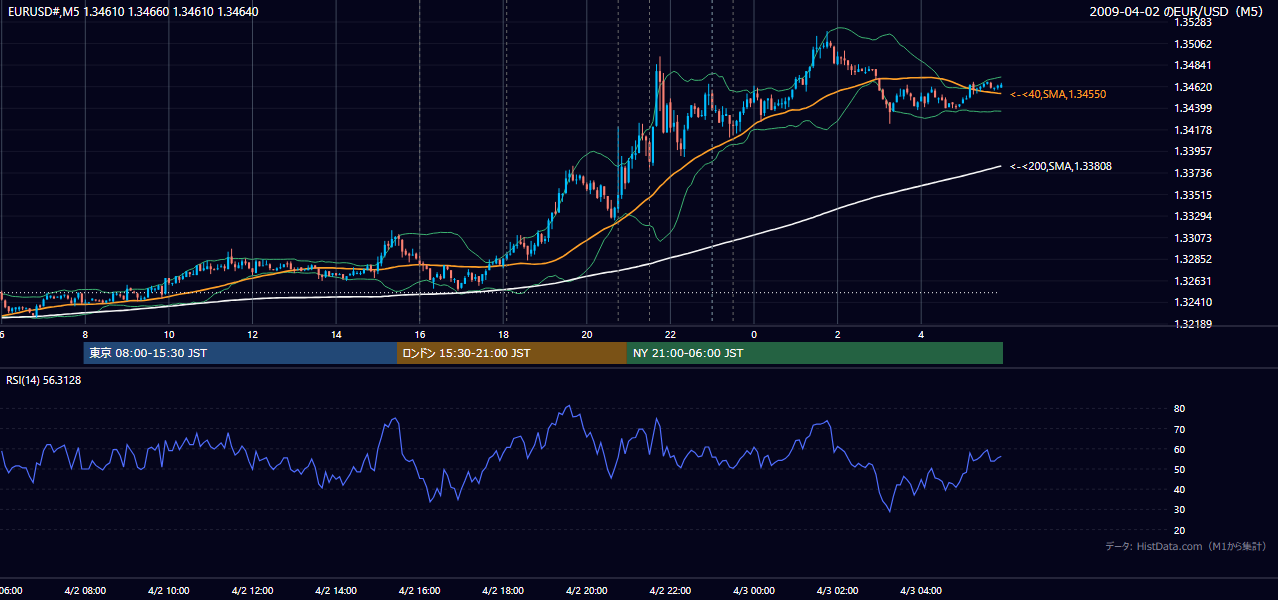The image size is (1278, 600).
Task: Click the 4/2 20:00 bottom time label
Action: (x=587, y=591)
